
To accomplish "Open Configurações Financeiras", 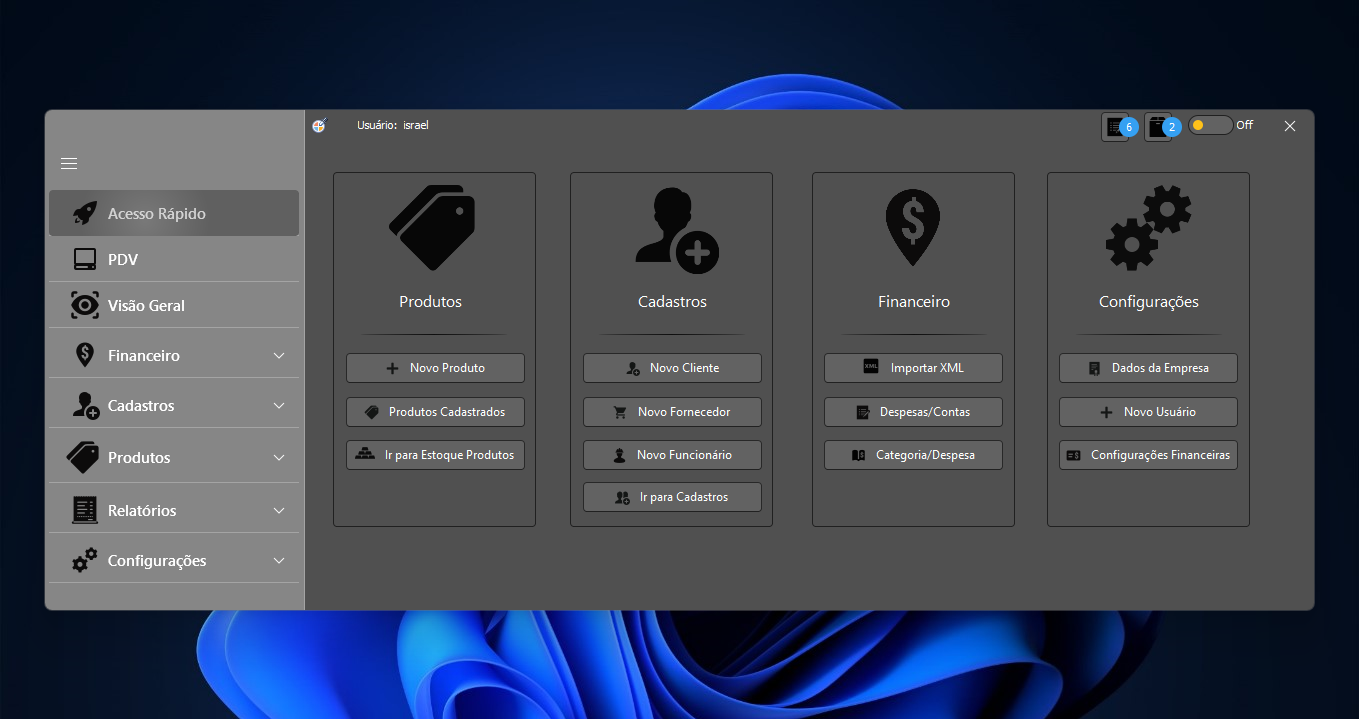I will [x=1148, y=455].
